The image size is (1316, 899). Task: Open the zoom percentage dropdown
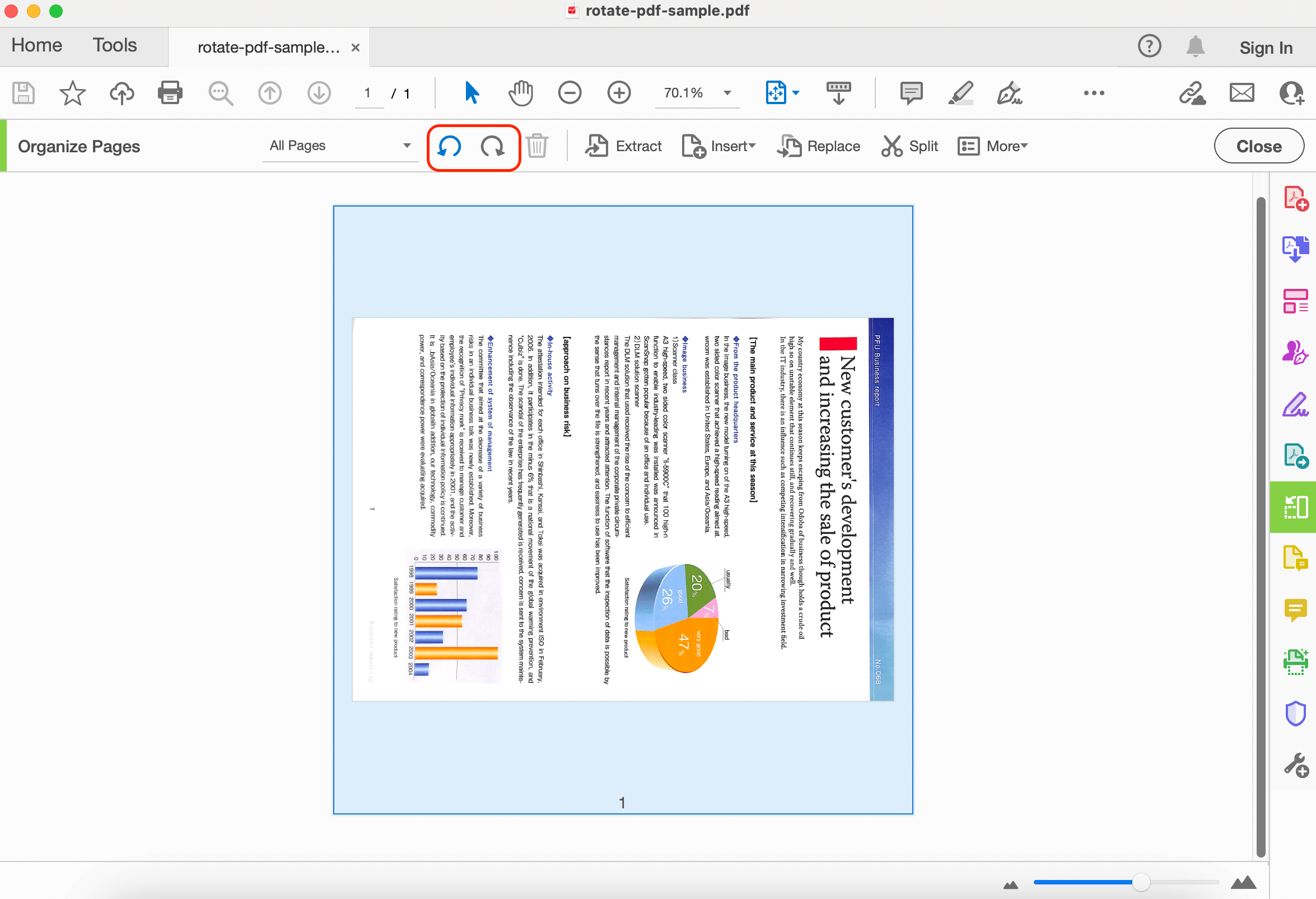[727, 93]
